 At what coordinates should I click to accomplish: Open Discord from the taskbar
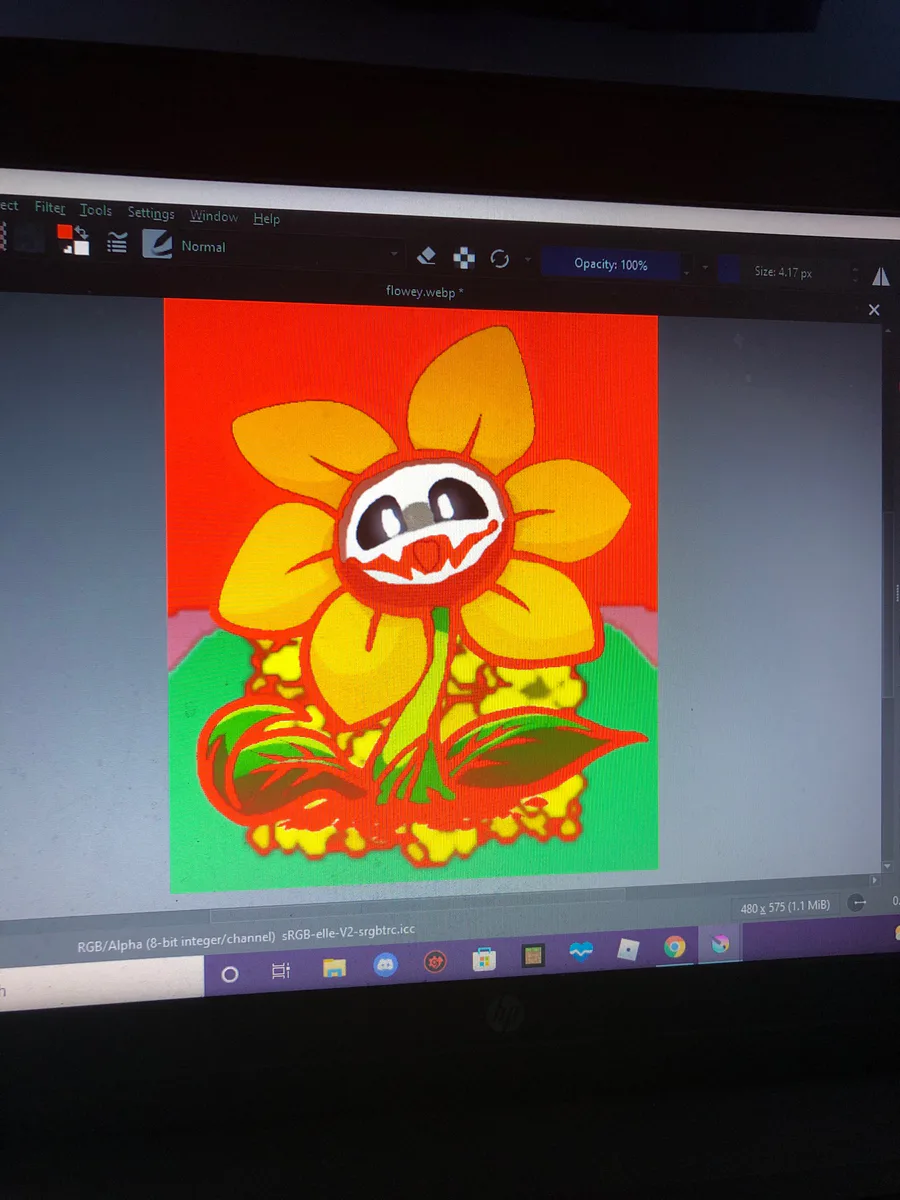(x=385, y=964)
